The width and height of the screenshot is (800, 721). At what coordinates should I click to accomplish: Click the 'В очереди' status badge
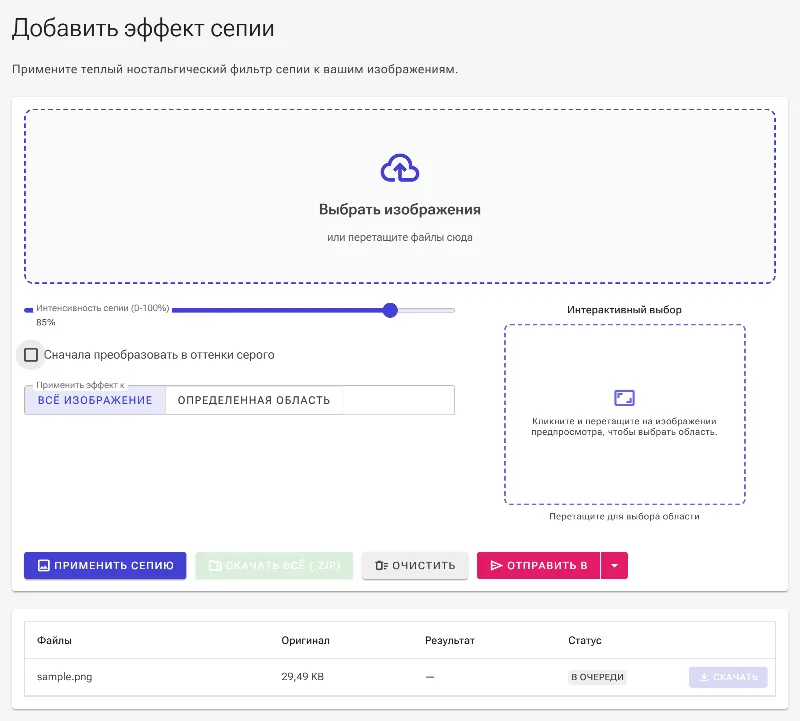click(597, 677)
